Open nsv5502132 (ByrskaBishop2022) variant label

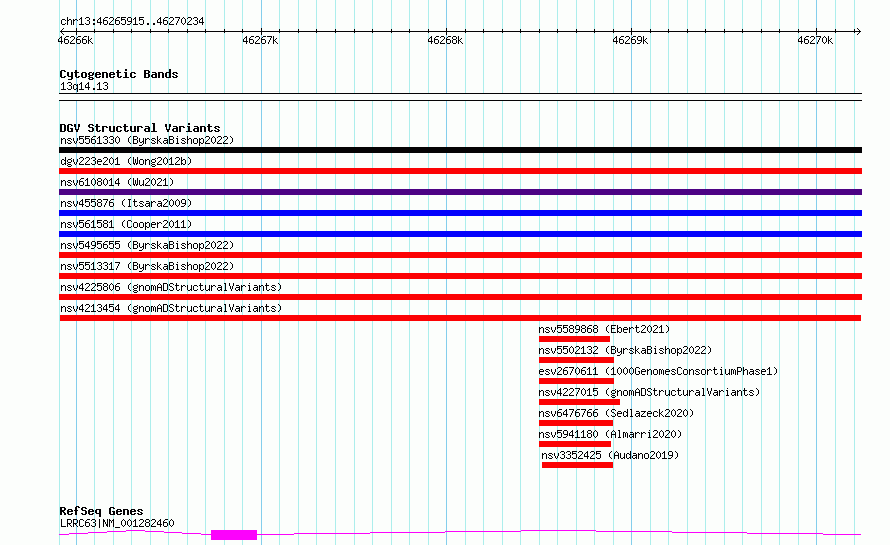coord(625,350)
